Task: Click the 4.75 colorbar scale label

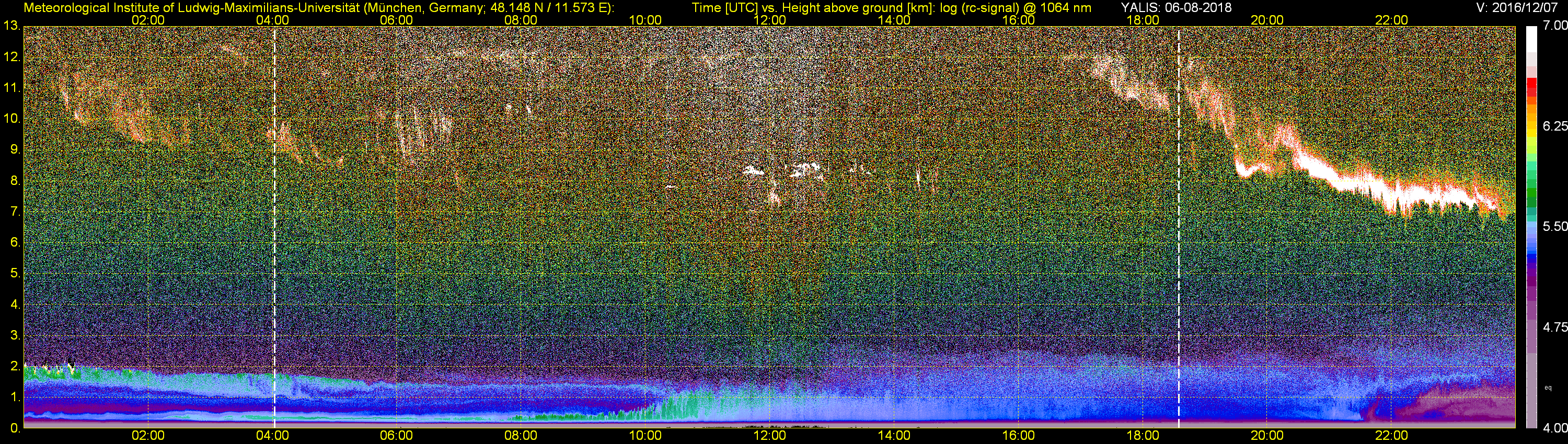Action: click(1555, 327)
